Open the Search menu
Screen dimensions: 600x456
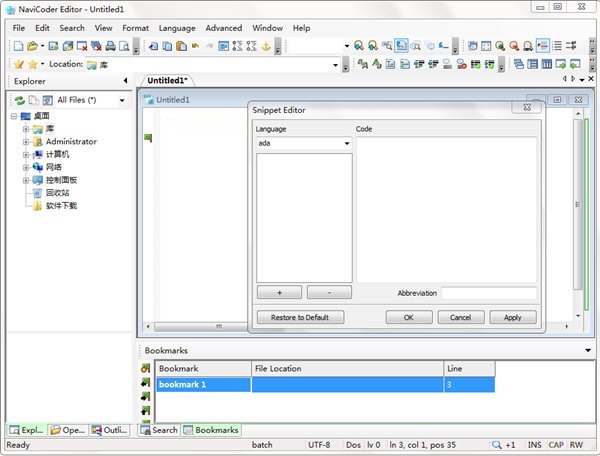[72, 28]
